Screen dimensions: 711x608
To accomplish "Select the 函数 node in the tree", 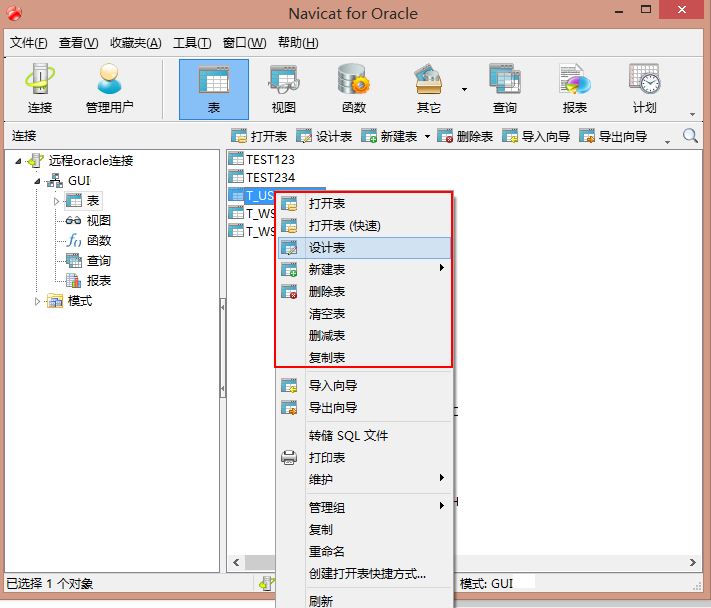I will (x=88, y=241).
